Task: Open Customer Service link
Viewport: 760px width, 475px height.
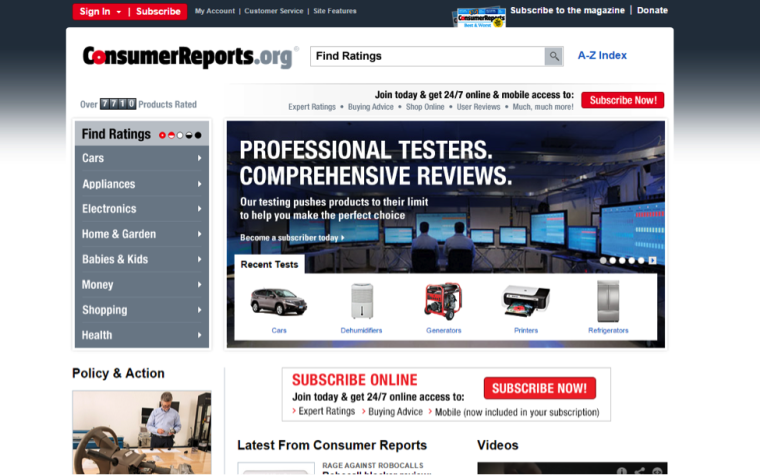Action: pos(274,11)
